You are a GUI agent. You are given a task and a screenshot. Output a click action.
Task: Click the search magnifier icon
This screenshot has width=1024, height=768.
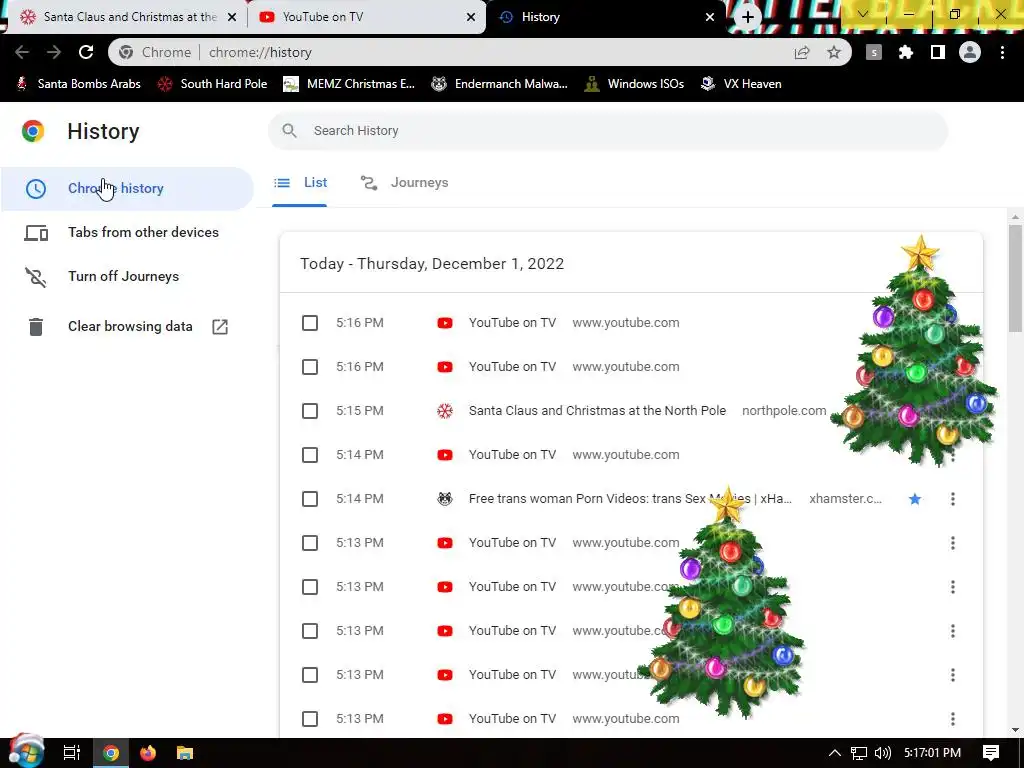(289, 131)
